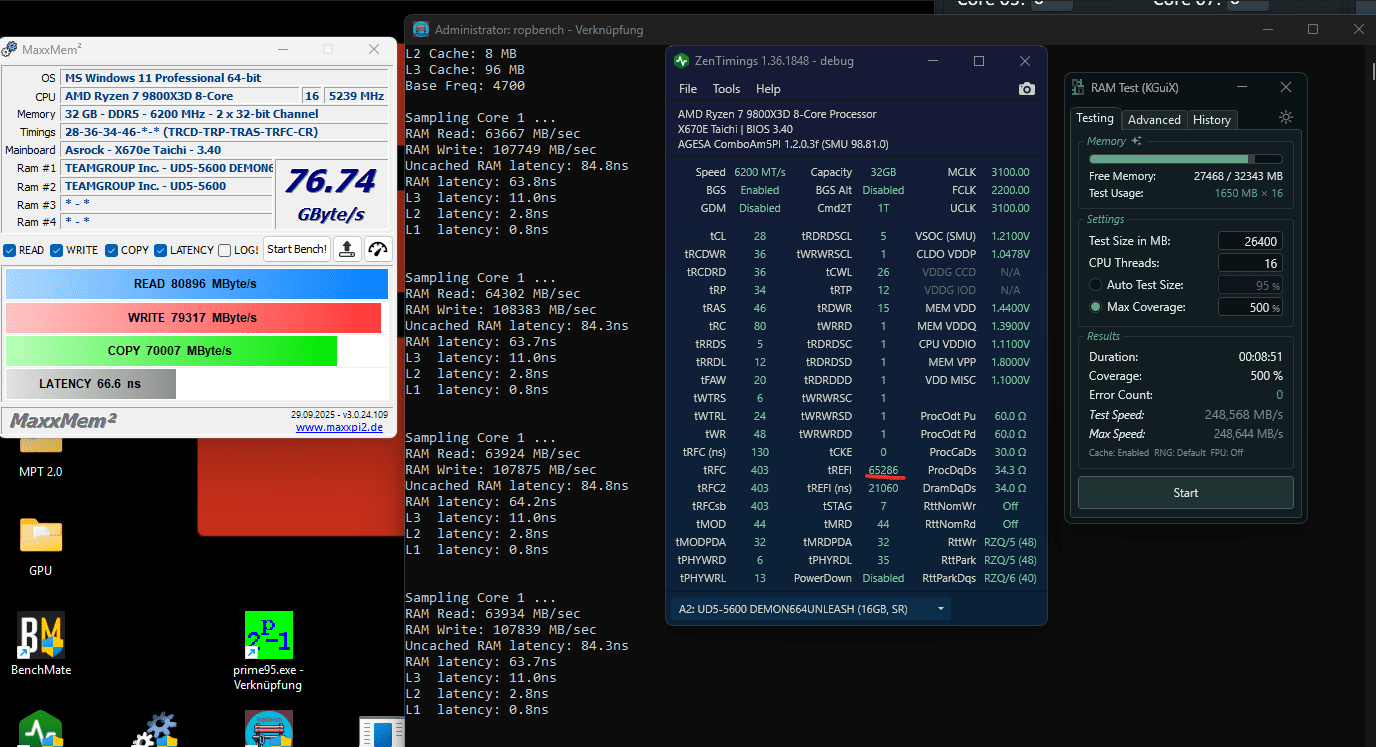Image resolution: width=1376 pixels, height=747 pixels.
Task: Click the READ 80896 MByte/s result bar
Action: click(x=196, y=284)
